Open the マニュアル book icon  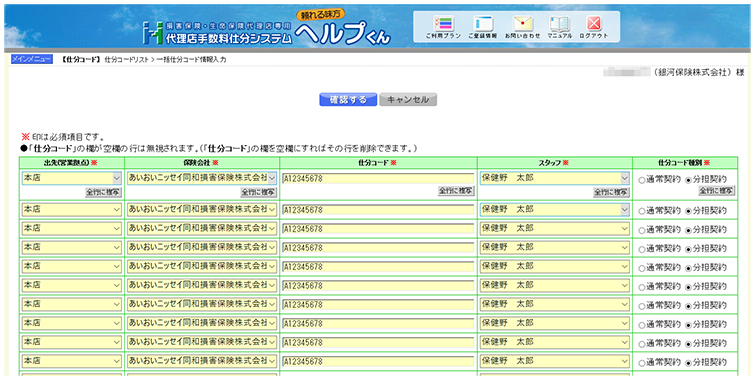[560, 26]
